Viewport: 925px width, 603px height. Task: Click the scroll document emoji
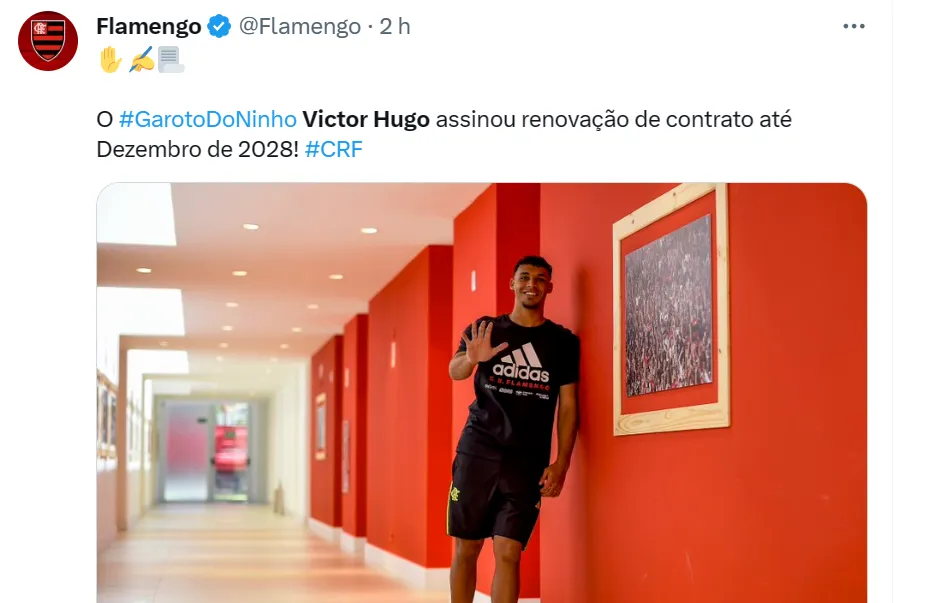point(171,60)
